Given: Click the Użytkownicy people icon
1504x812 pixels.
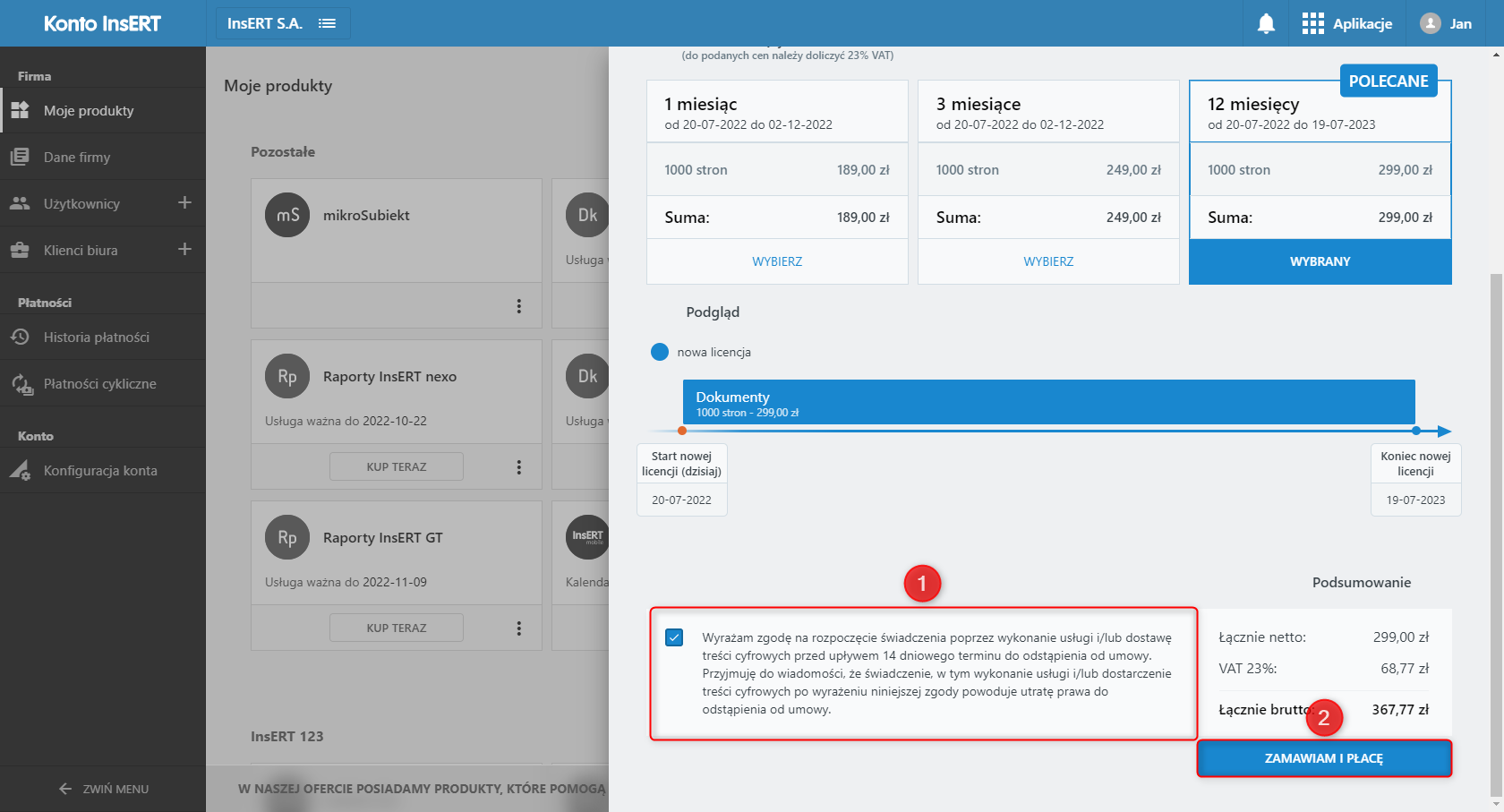Looking at the screenshot, I should pos(20,203).
